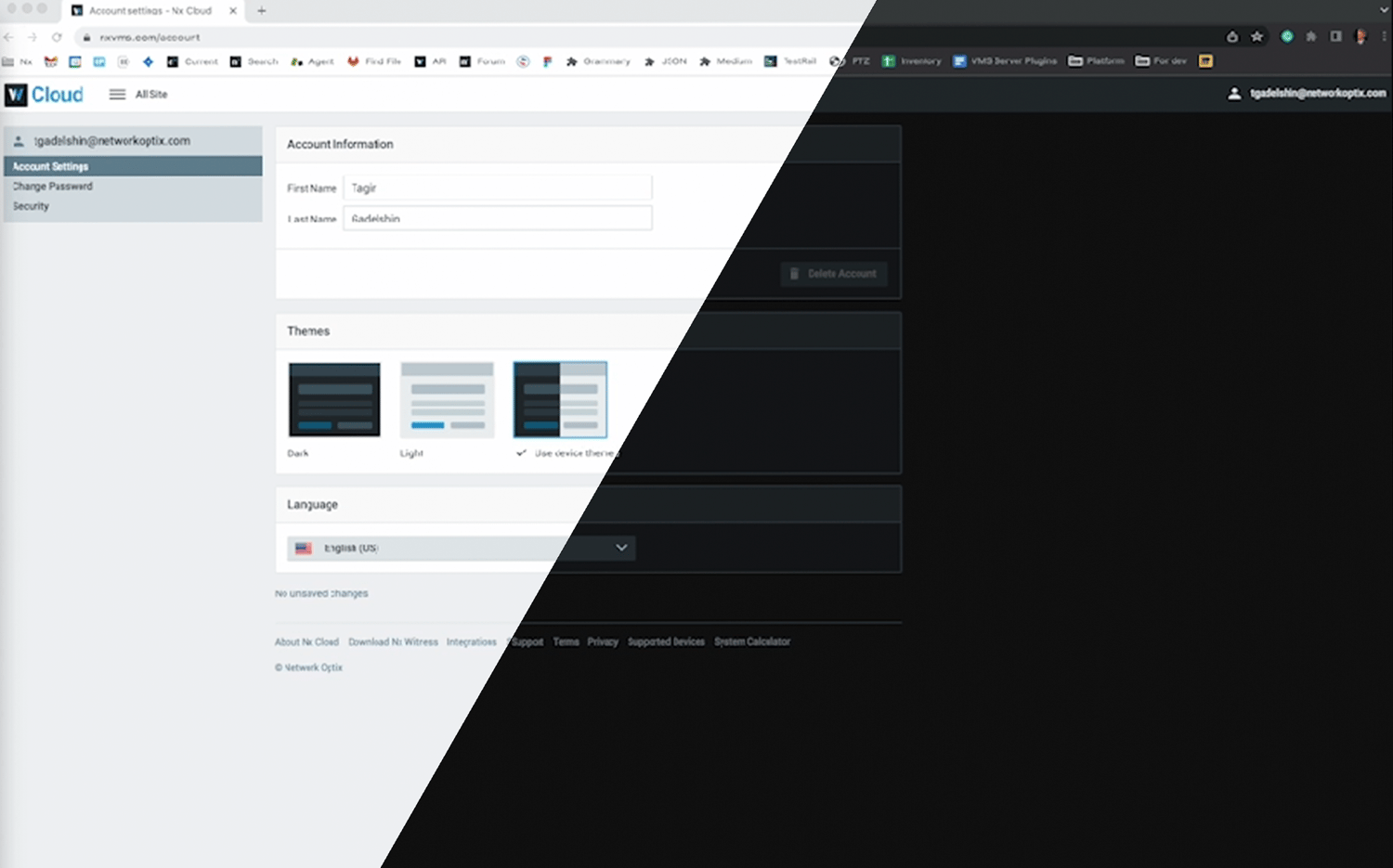Click the user account icon in header
Screen dimensions: 1393x868
[1234, 94]
